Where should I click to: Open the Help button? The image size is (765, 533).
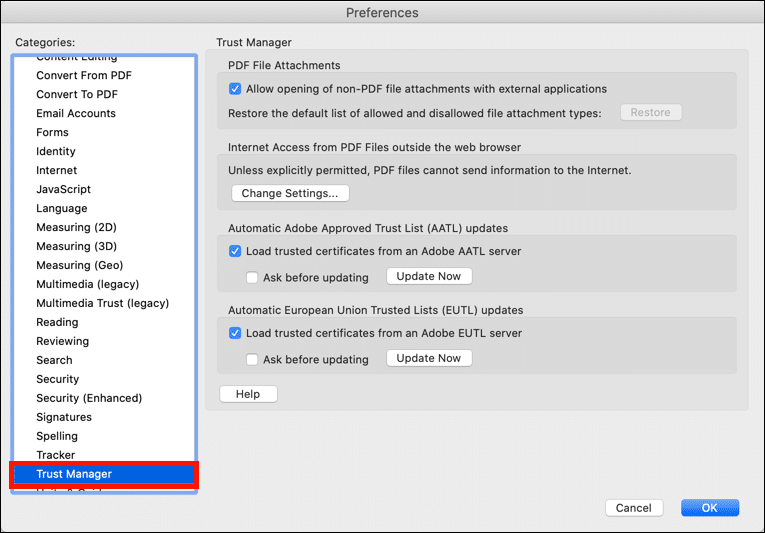[x=248, y=394]
